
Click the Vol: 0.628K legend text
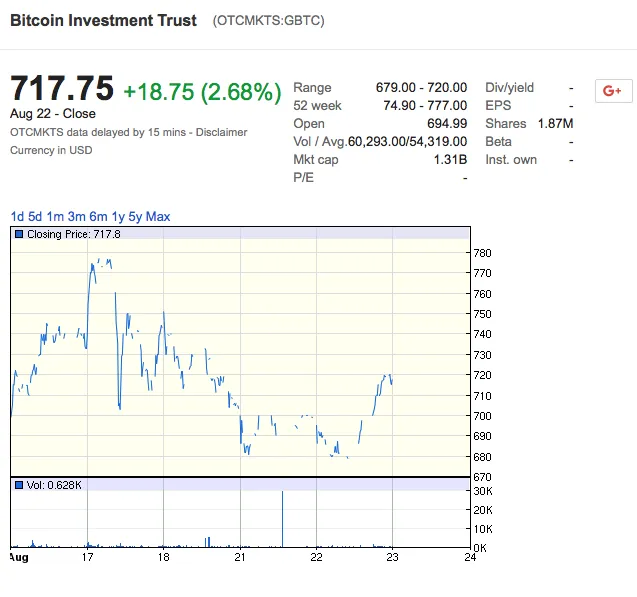(54, 485)
